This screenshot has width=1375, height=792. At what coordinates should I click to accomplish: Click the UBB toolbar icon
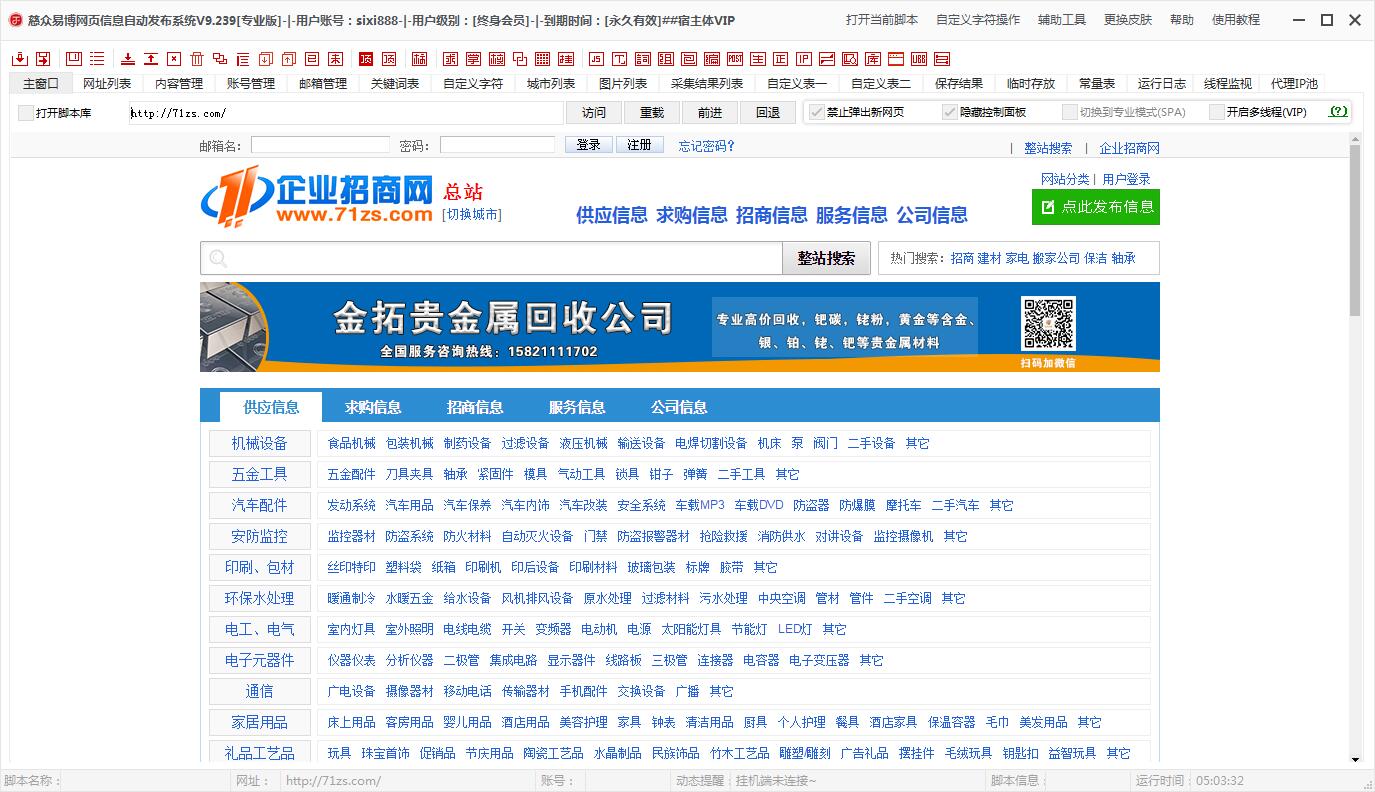tap(919, 59)
